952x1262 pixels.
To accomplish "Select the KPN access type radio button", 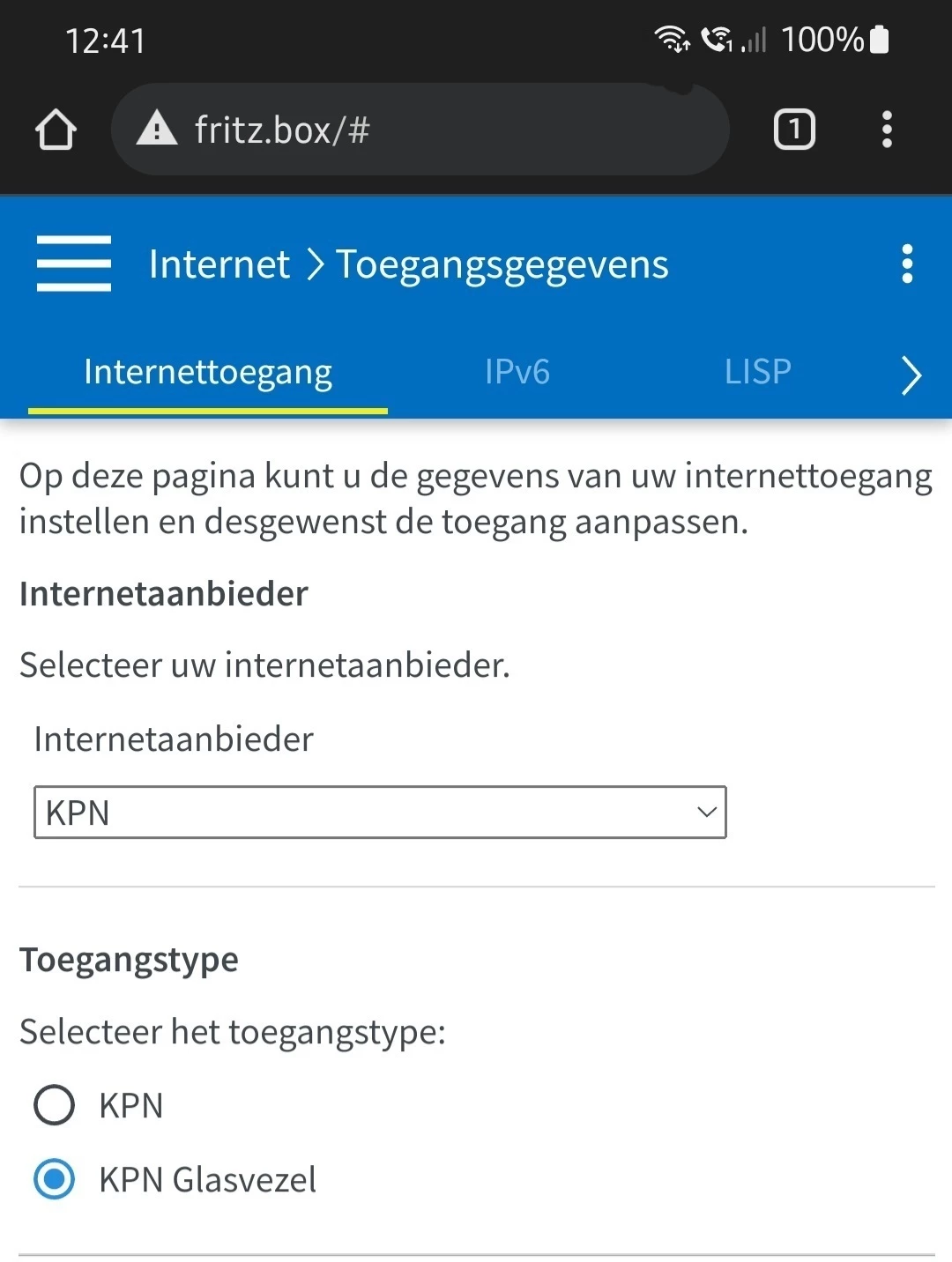I will click(55, 1105).
